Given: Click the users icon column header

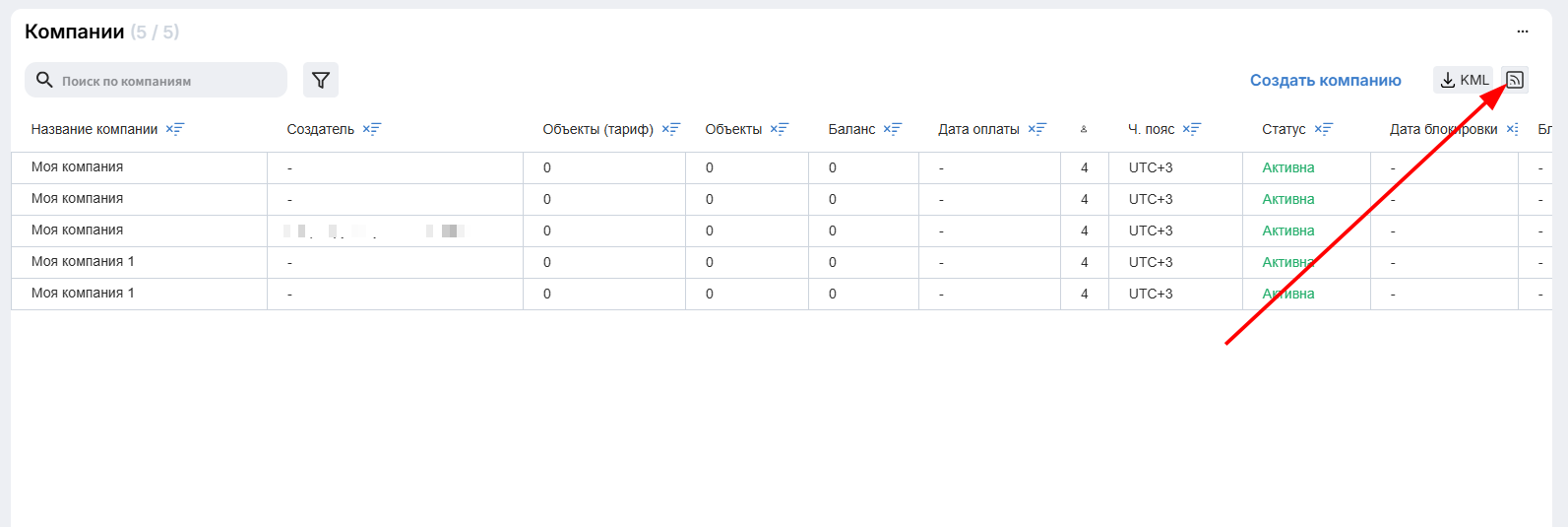Looking at the screenshot, I should click(x=1084, y=129).
